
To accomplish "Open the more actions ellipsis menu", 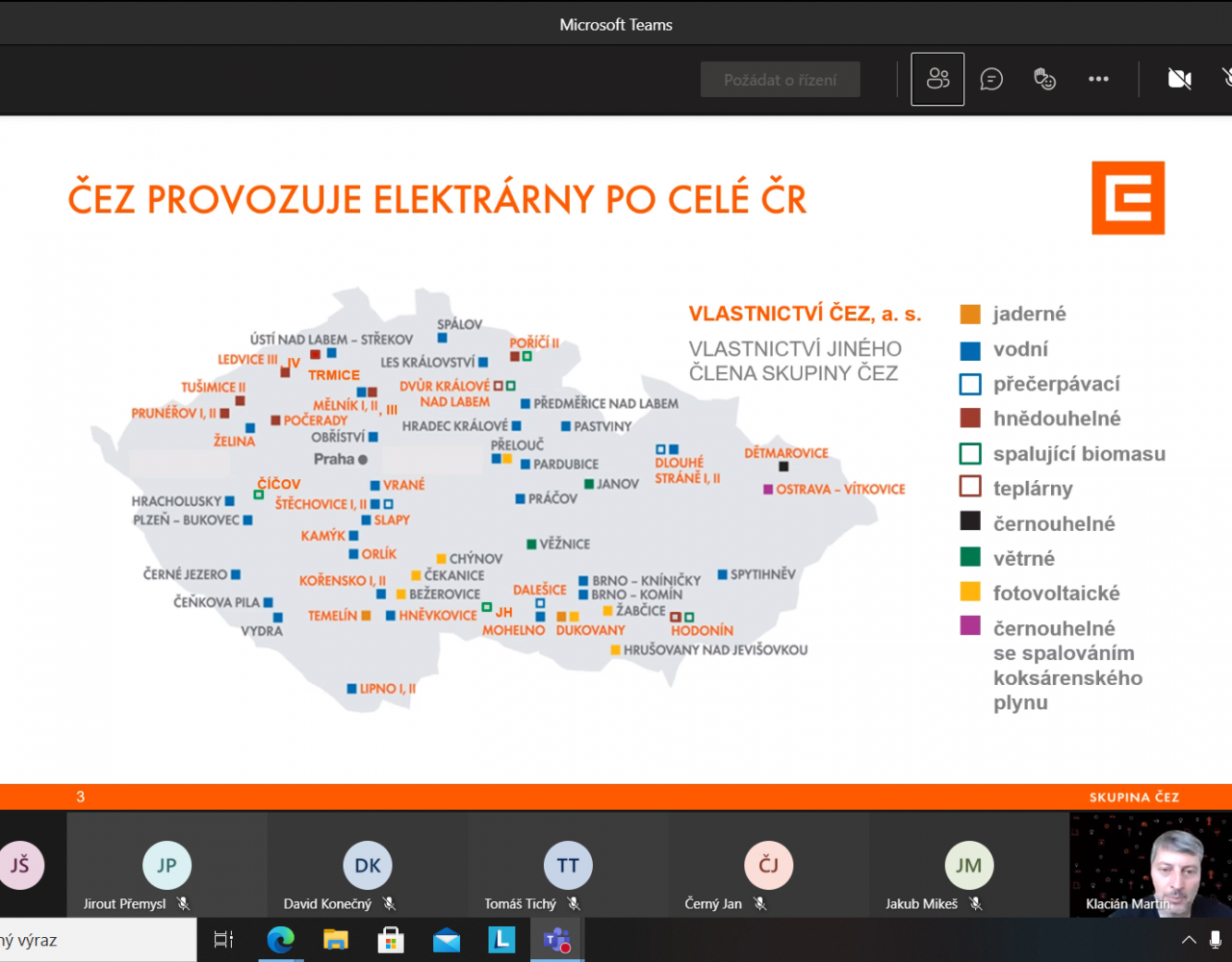I will [x=1098, y=79].
